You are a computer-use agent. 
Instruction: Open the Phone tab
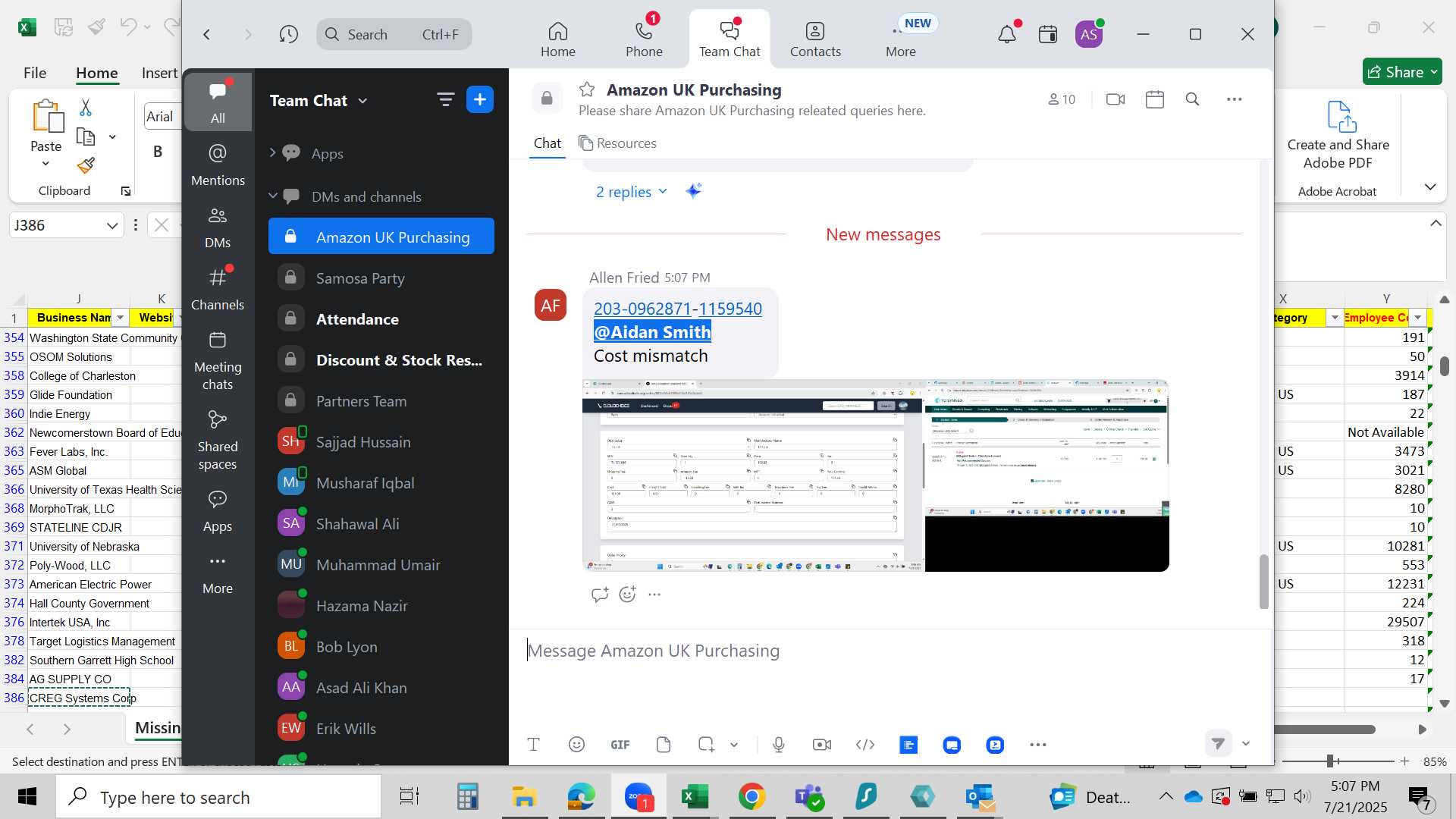pyautogui.click(x=644, y=39)
